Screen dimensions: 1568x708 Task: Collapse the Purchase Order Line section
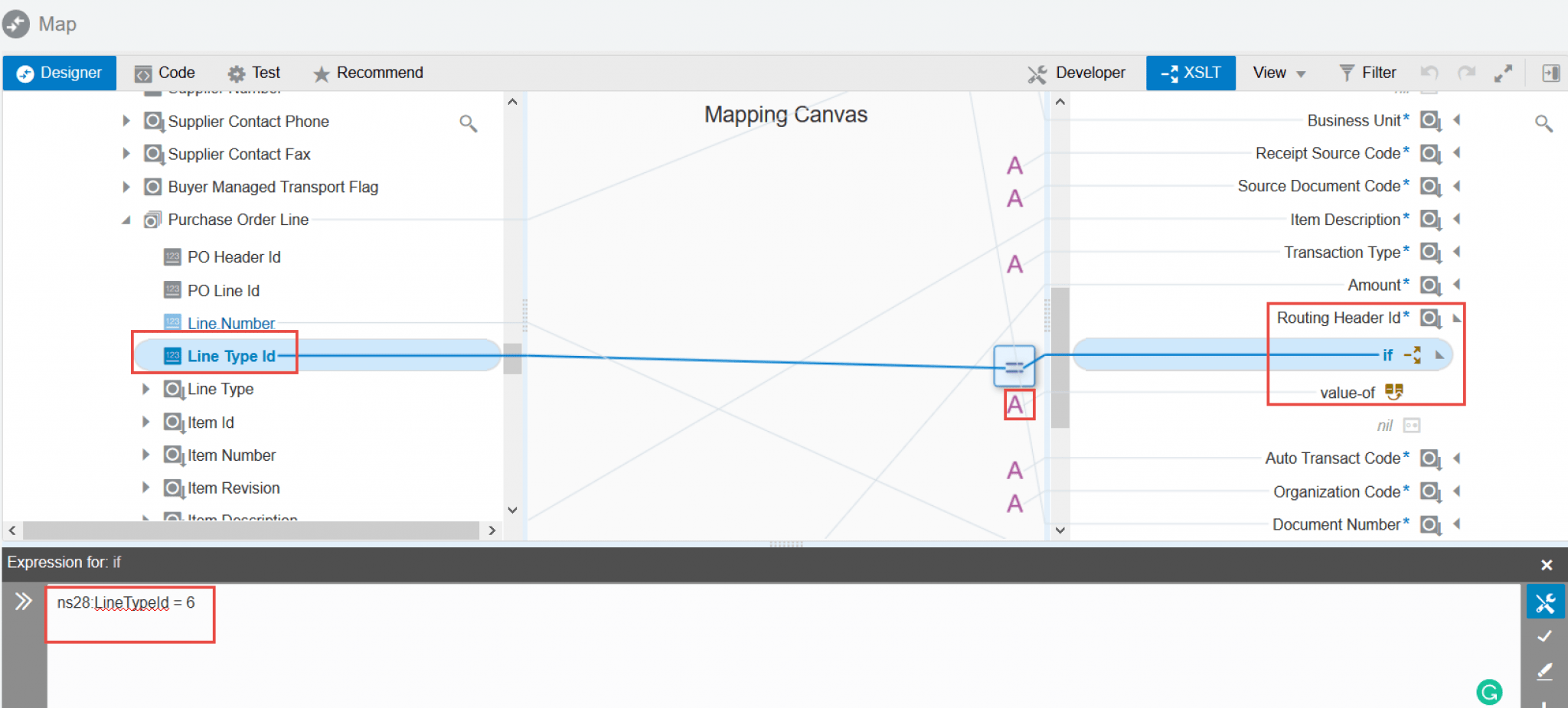(127, 220)
